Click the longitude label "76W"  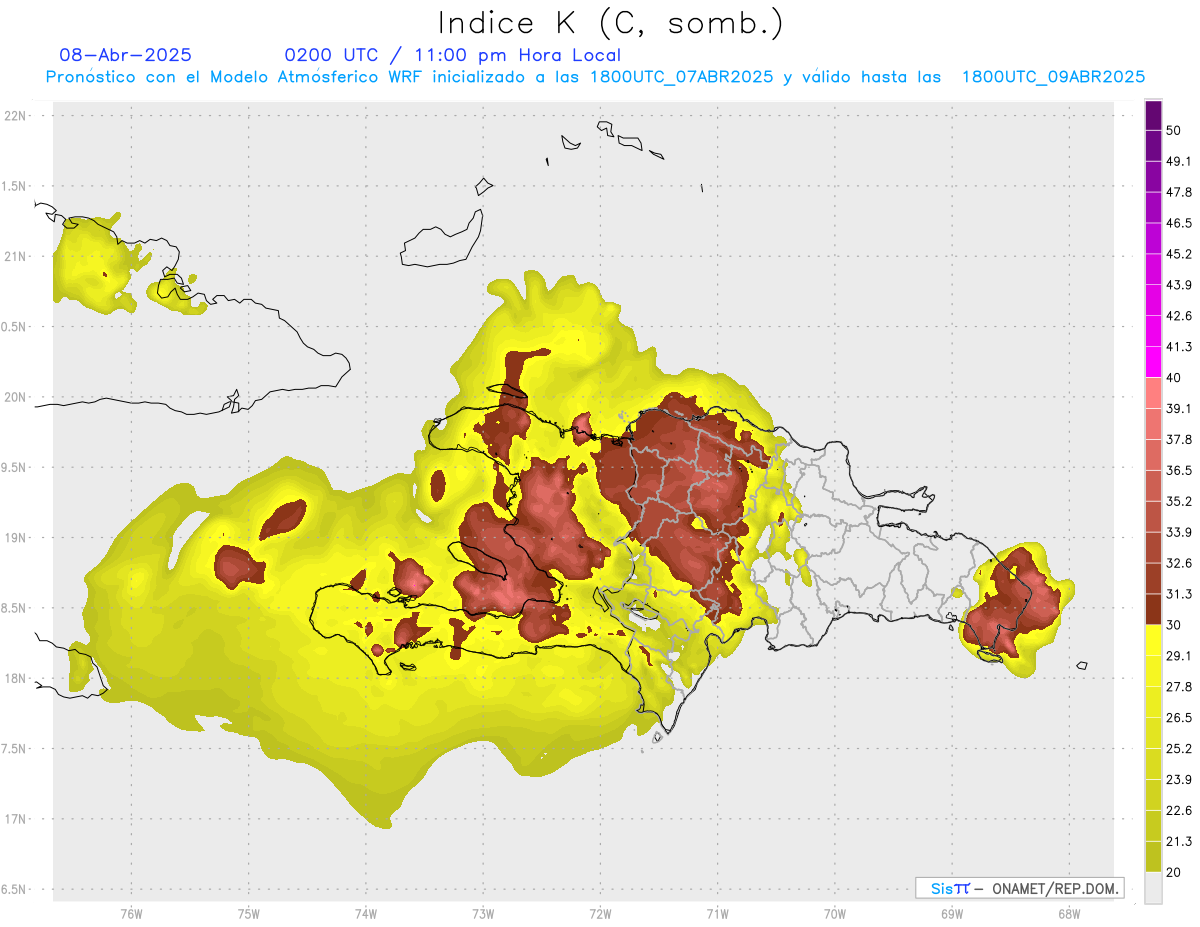(x=131, y=914)
